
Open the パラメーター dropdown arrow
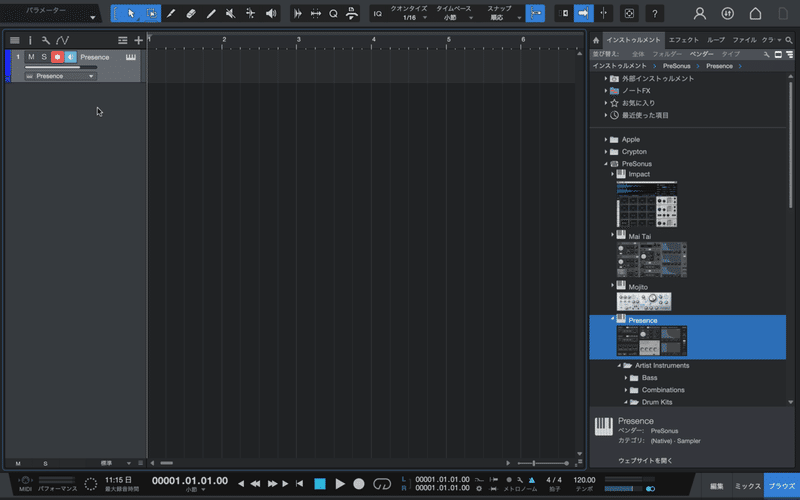[92, 17]
